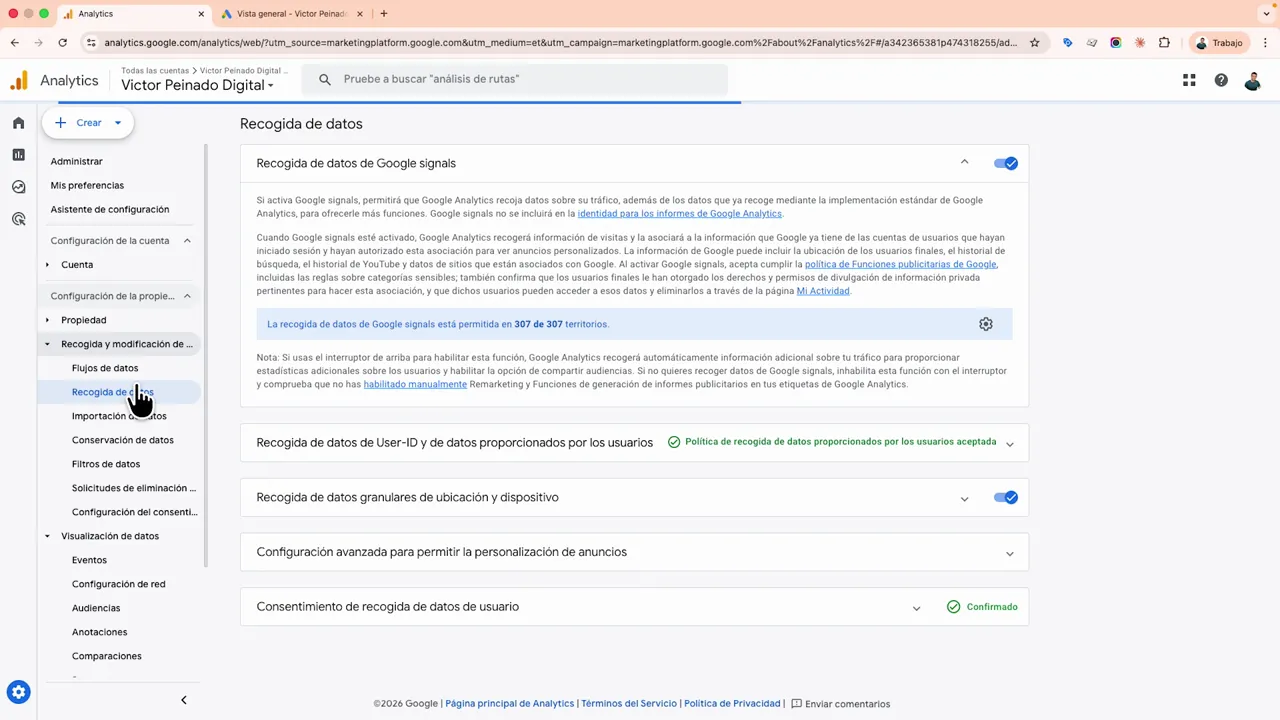The height and width of the screenshot is (720, 1280).
Task: Open the Analytics Home icon in left rail
Action: click(x=18, y=123)
